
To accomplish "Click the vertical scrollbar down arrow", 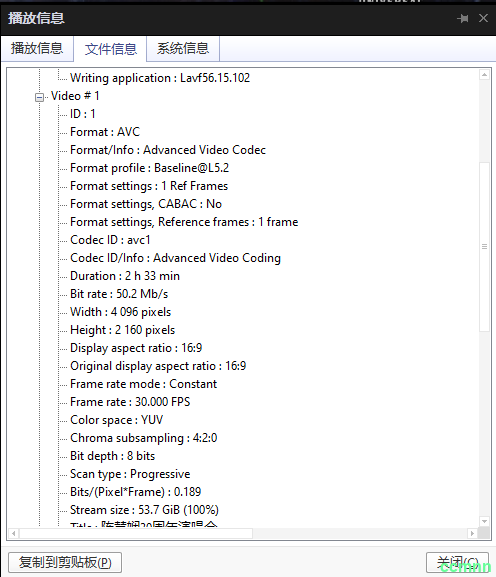I will 485,521.
